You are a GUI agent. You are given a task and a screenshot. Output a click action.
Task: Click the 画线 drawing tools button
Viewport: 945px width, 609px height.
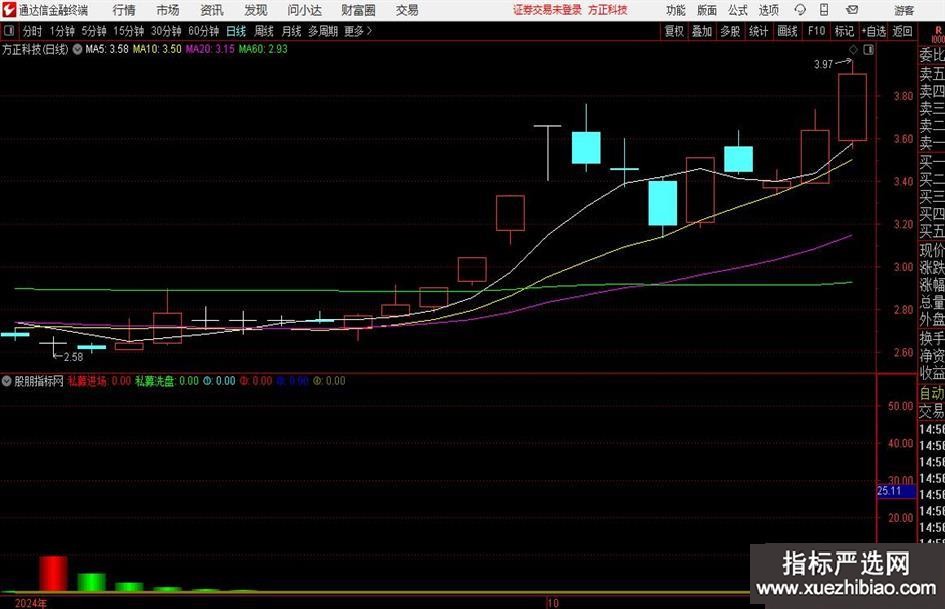click(787, 31)
